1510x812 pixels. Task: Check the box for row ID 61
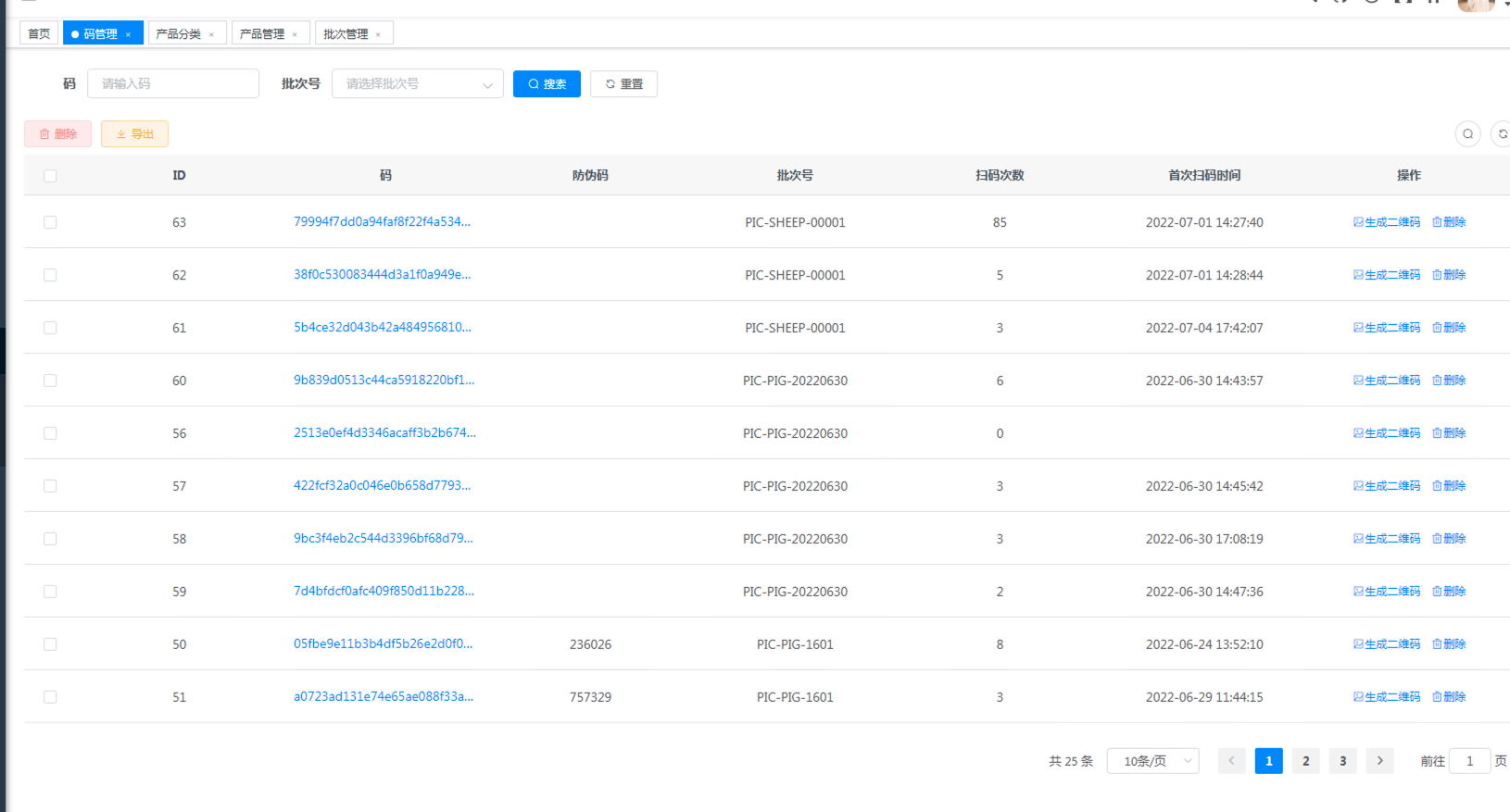[x=50, y=328]
